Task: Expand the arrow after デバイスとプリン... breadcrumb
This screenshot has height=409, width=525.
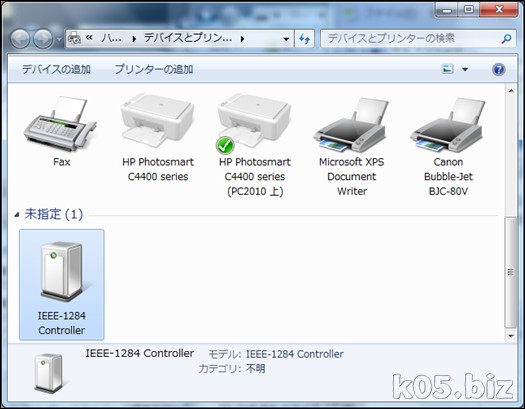Action: point(242,39)
